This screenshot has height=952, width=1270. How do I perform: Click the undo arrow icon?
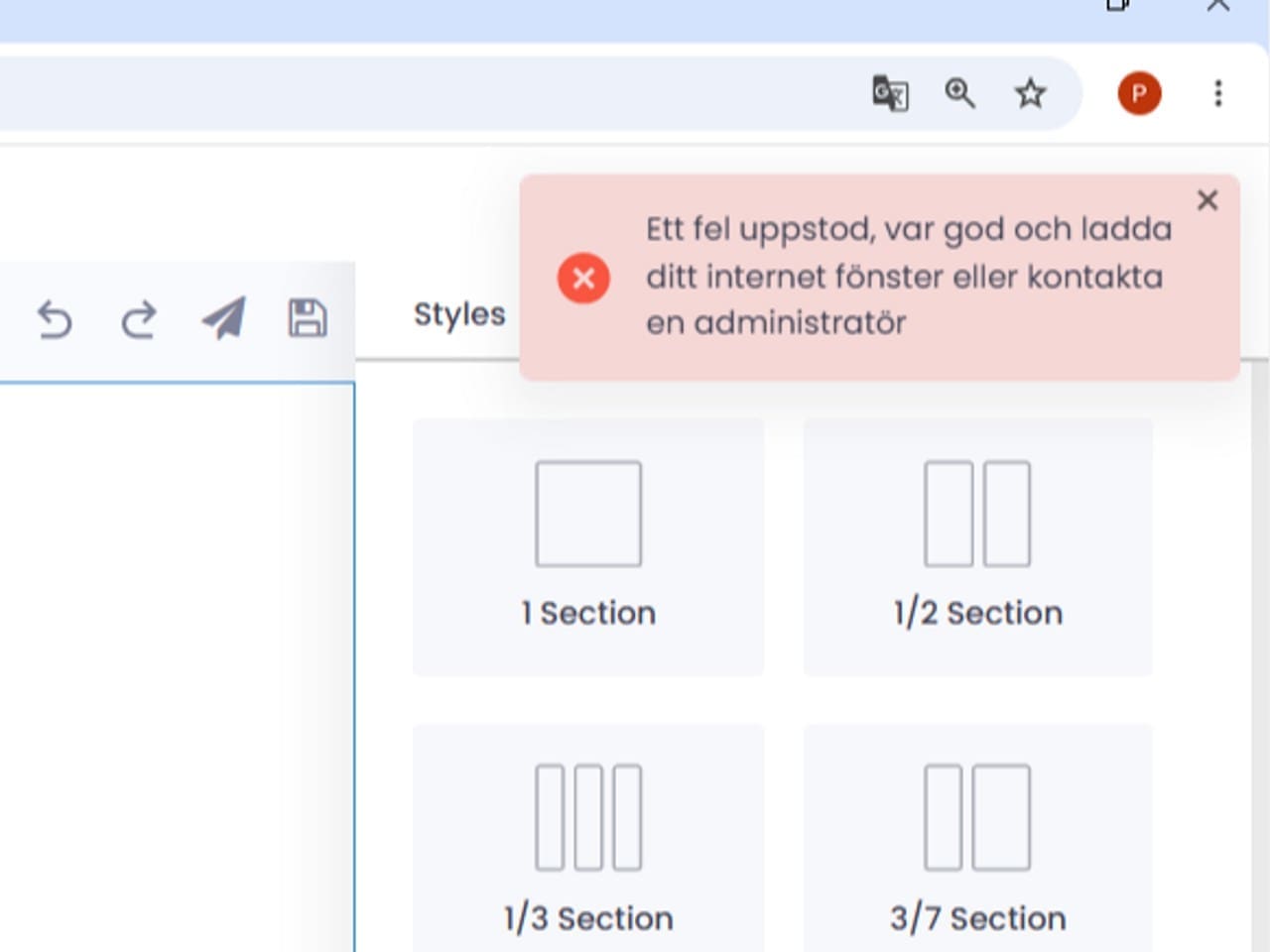click(x=55, y=320)
